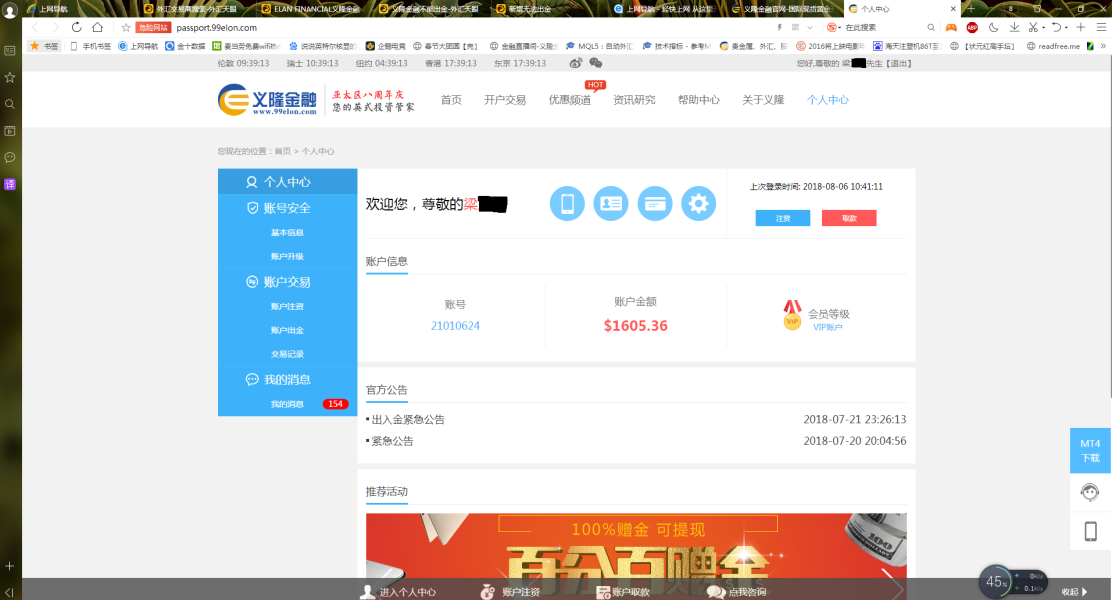Viewport: 1112px width, 600px height.
Task: Click the customer service headset icon
Action: [x=1090, y=492]
